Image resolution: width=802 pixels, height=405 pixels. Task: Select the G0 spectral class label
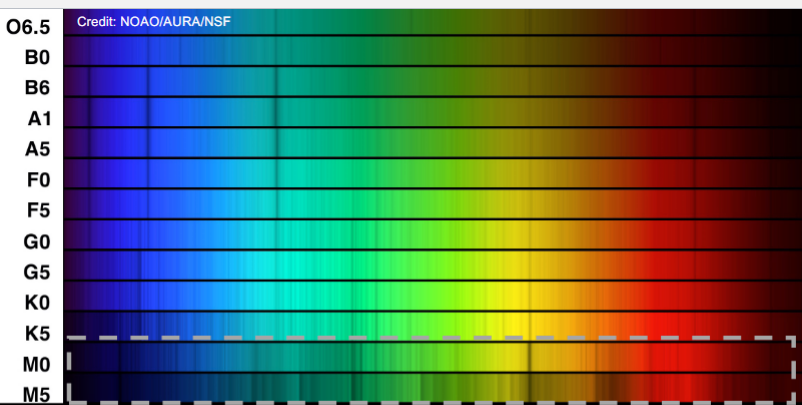click(x=37, y=241)
